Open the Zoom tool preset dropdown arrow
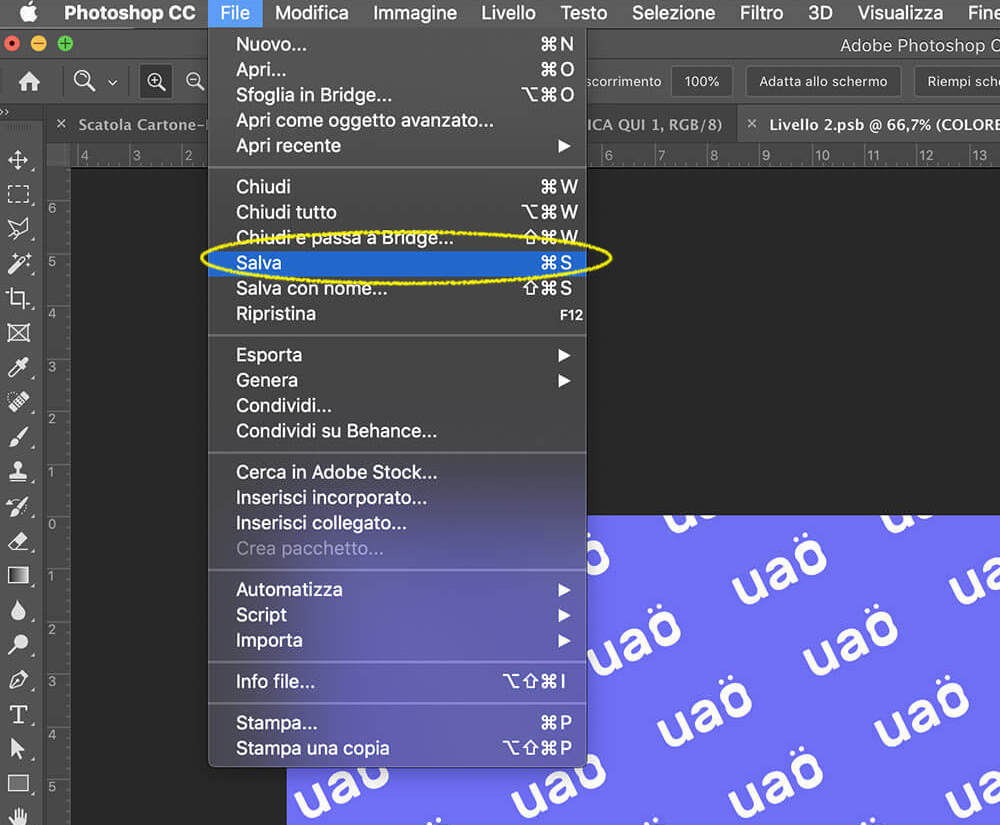The image size is (1000, 825). coord(112,83)
